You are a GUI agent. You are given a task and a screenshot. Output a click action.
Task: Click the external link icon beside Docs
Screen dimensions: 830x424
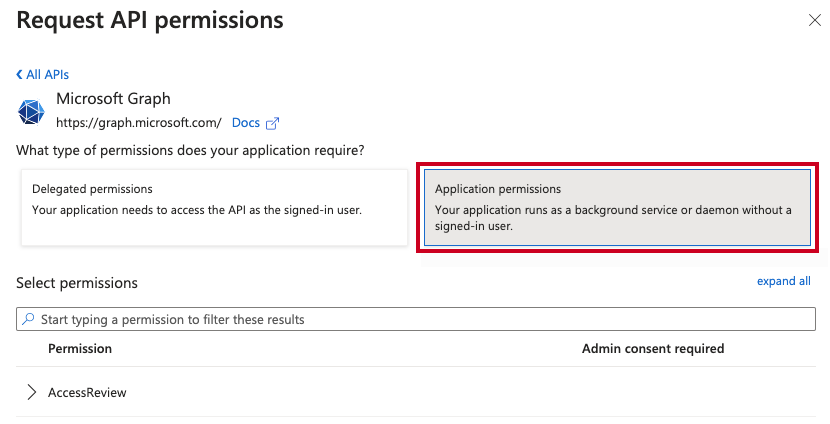point(272,123)
